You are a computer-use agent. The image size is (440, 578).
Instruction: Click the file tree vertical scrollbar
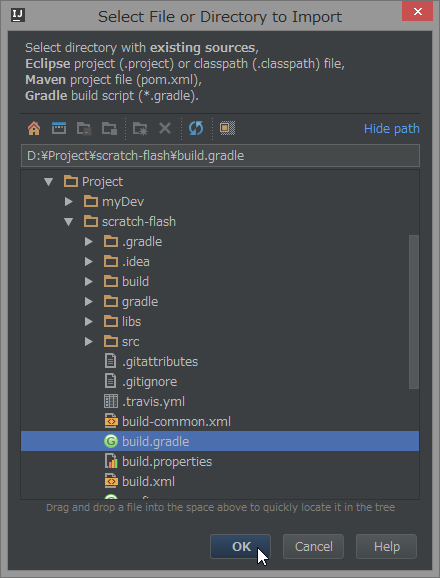point(414,312)
